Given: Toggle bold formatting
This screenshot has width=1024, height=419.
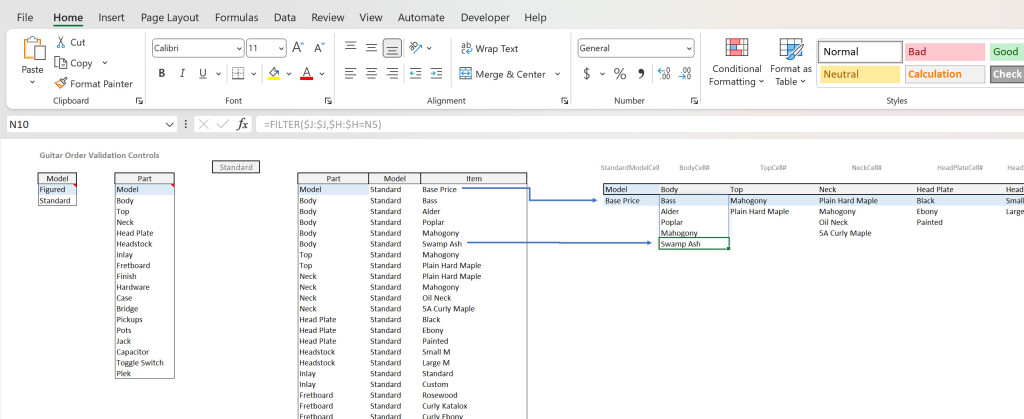Looking at the screenshot, I should coord(161,74).
